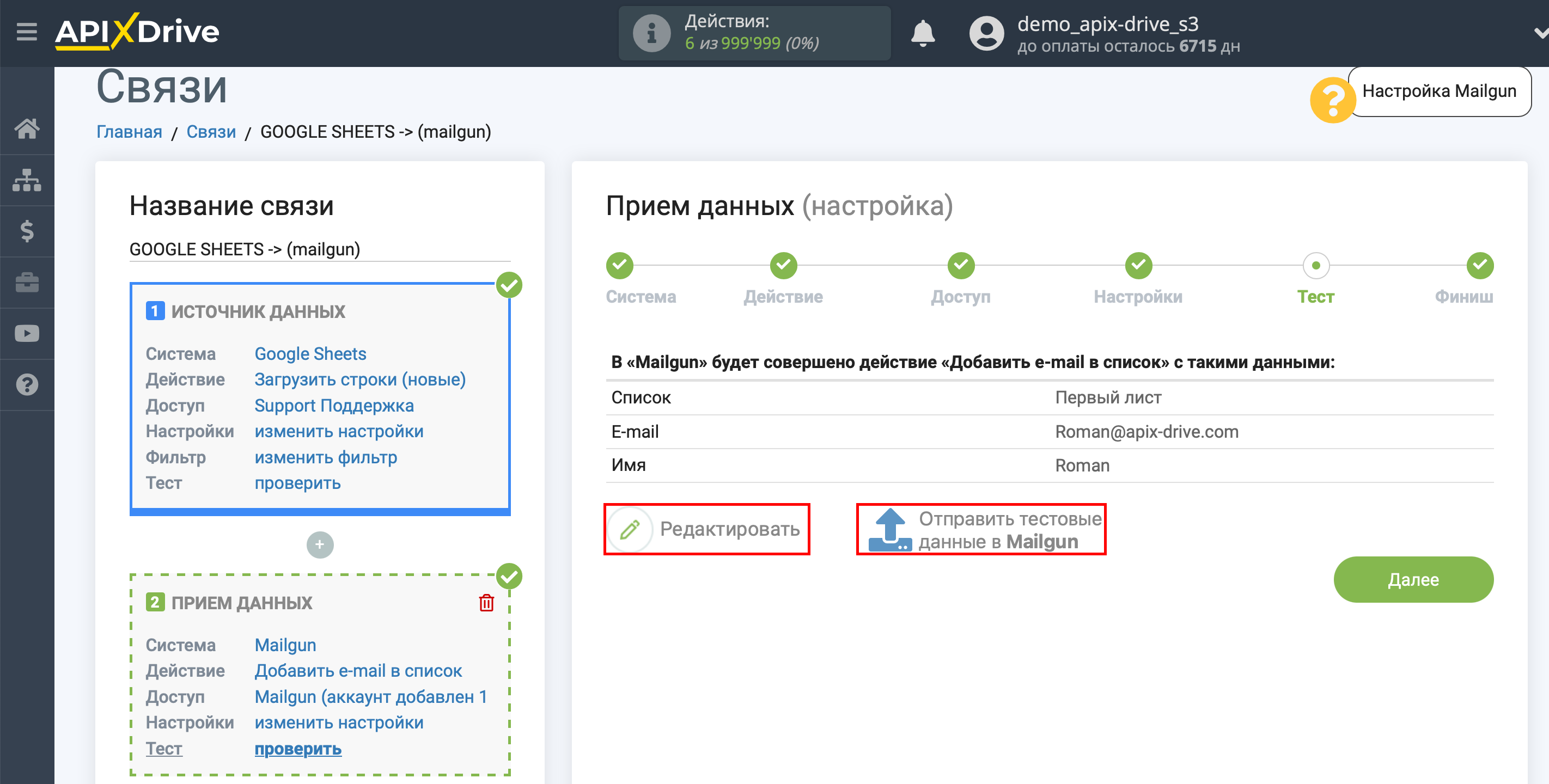The image size is (1549, 784).
Task: Go to the Настройки step
Action: coord(1138,266)
